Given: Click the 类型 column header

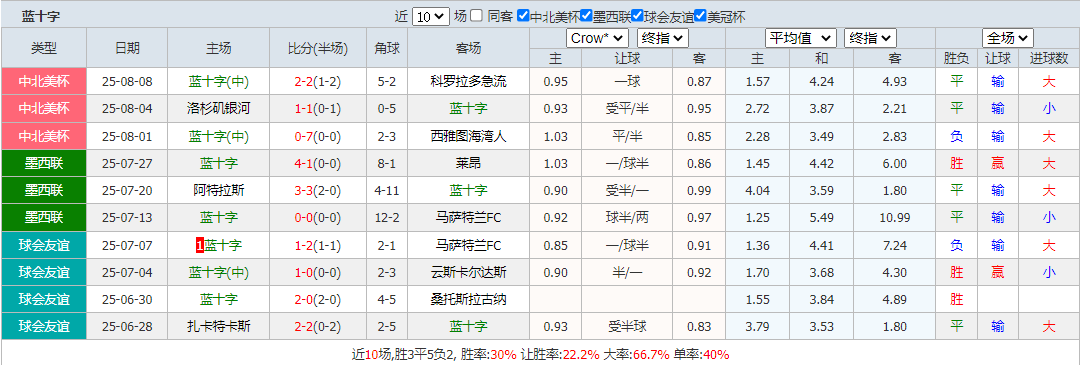Looking at the screenshot, I should tap(44, 48).
